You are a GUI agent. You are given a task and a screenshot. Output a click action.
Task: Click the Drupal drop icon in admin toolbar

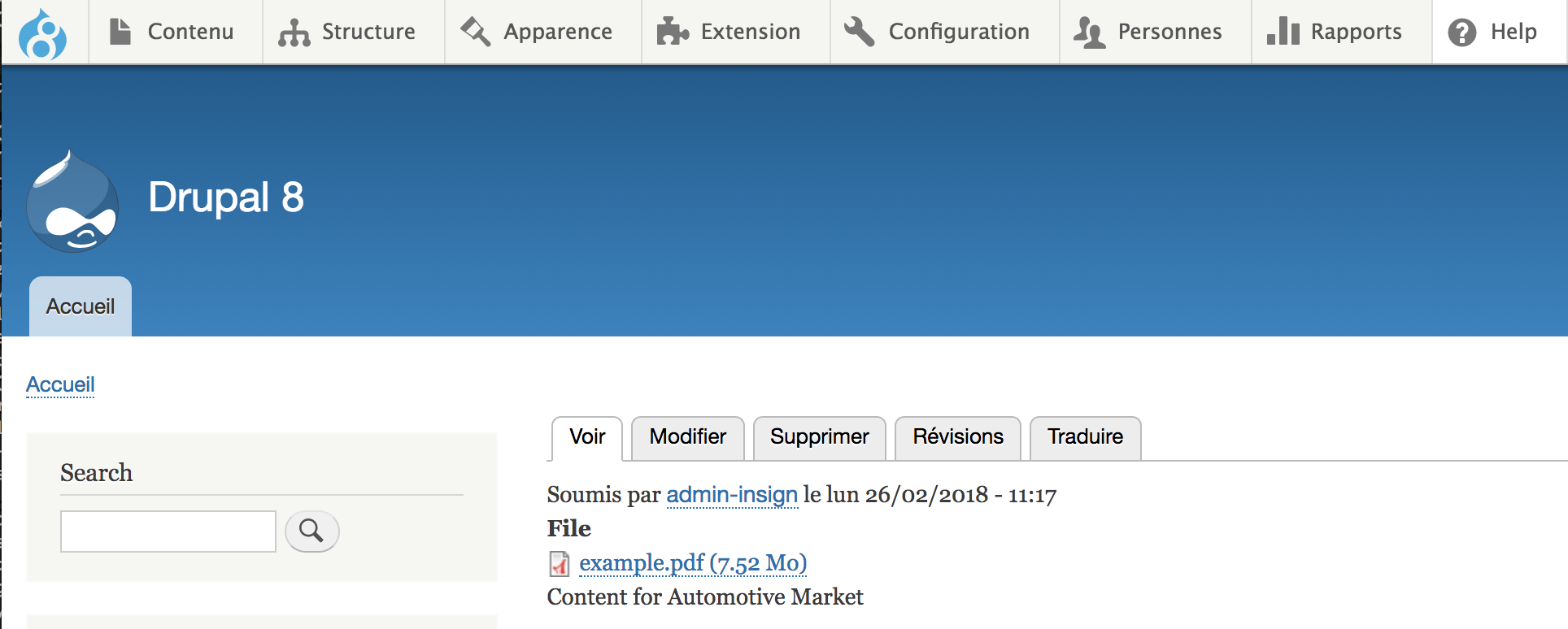pyautogui.click(x=42, y=33)
